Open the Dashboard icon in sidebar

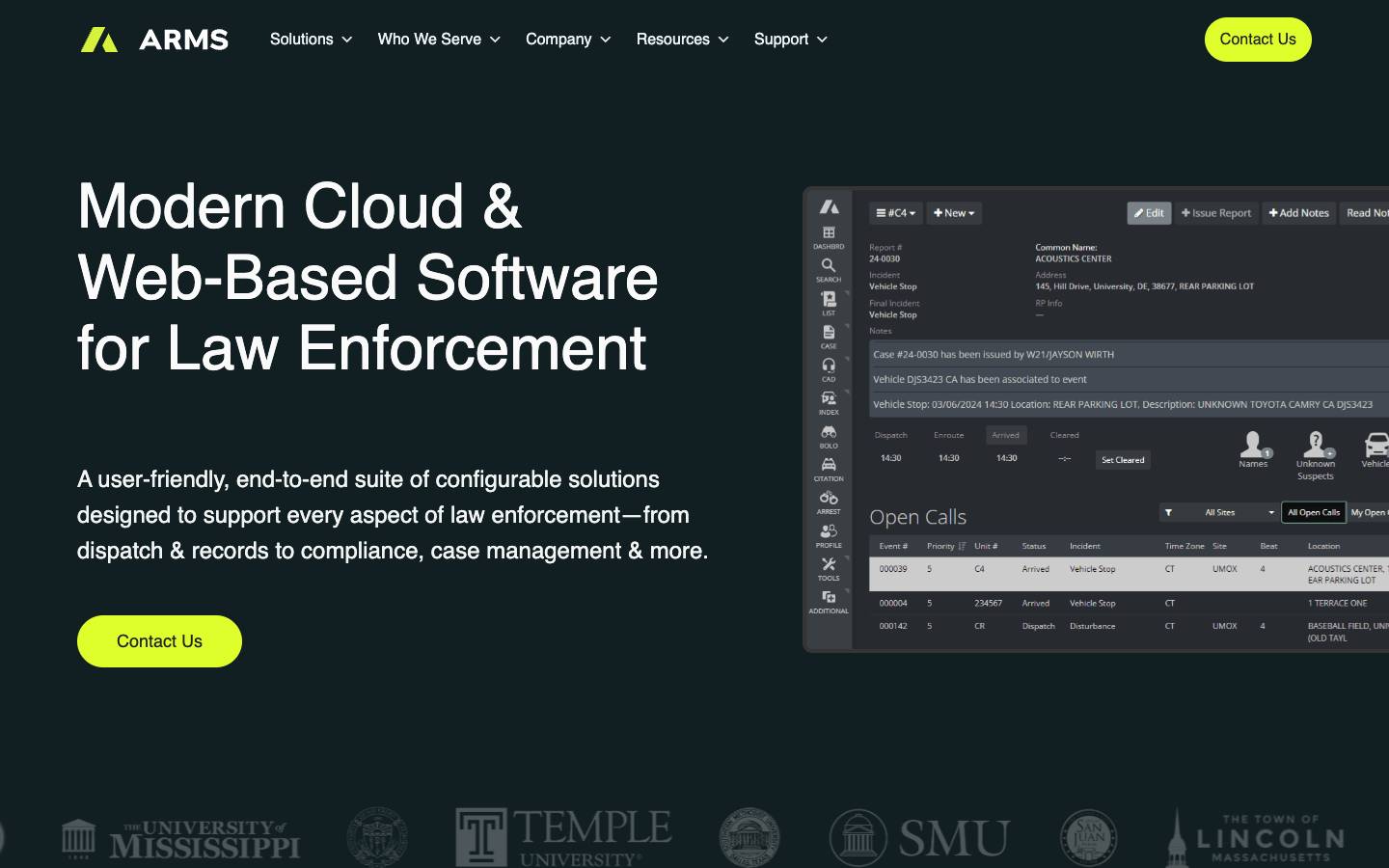point(829,232)
